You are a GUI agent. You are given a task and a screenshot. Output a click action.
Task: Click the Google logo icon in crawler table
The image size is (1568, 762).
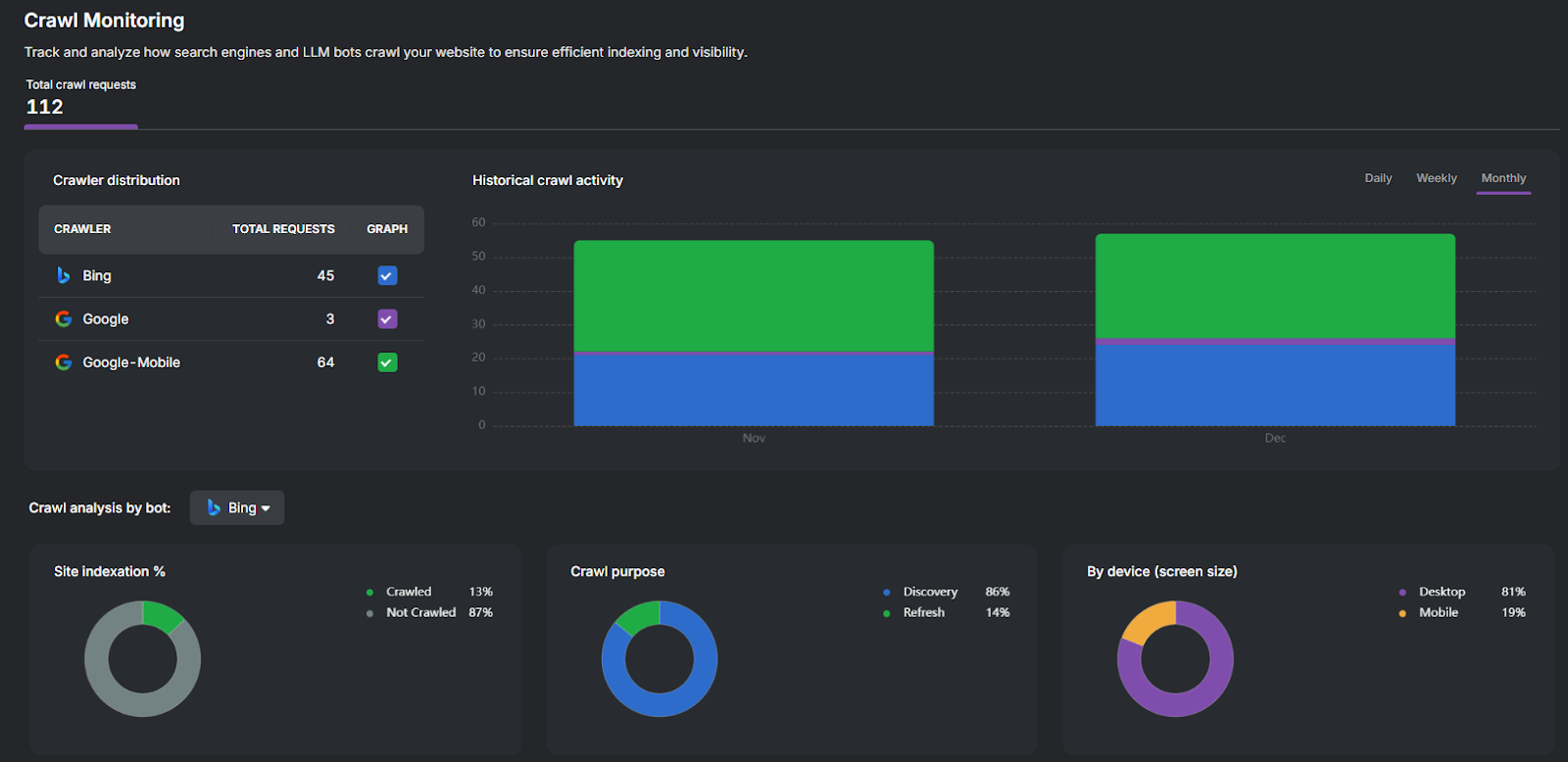[64, 319]
